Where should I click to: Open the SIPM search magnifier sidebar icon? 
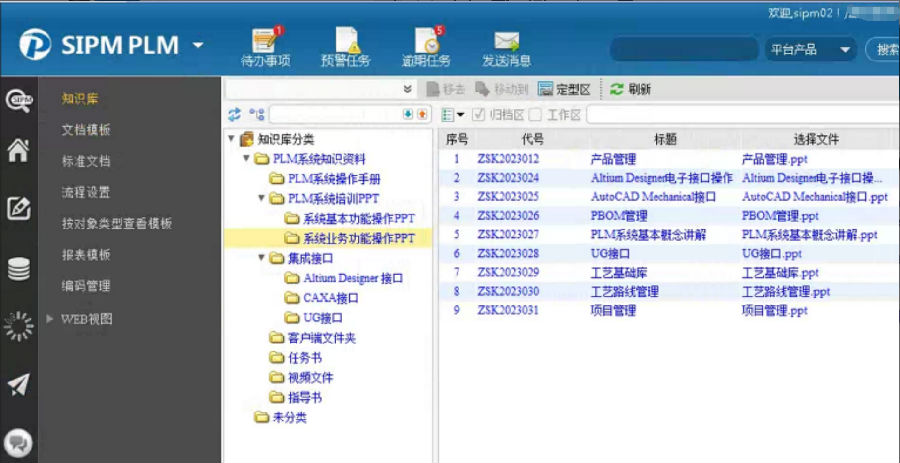click(19, 102)
